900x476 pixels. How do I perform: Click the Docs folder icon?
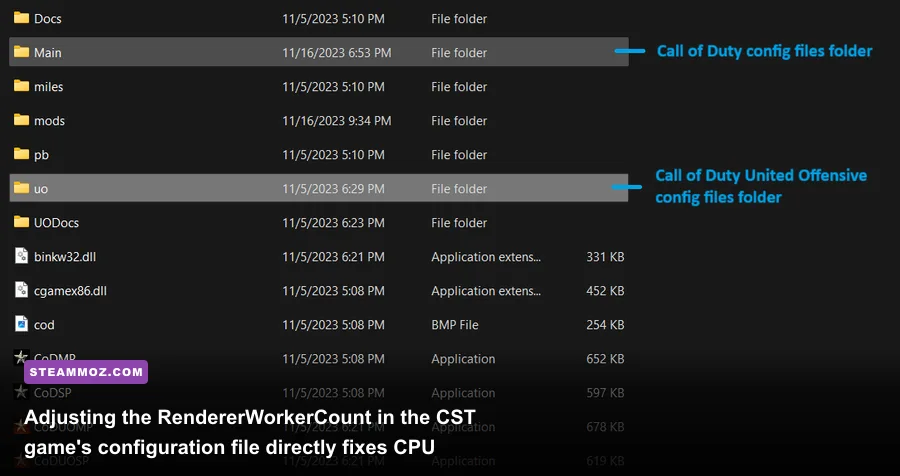21,18
